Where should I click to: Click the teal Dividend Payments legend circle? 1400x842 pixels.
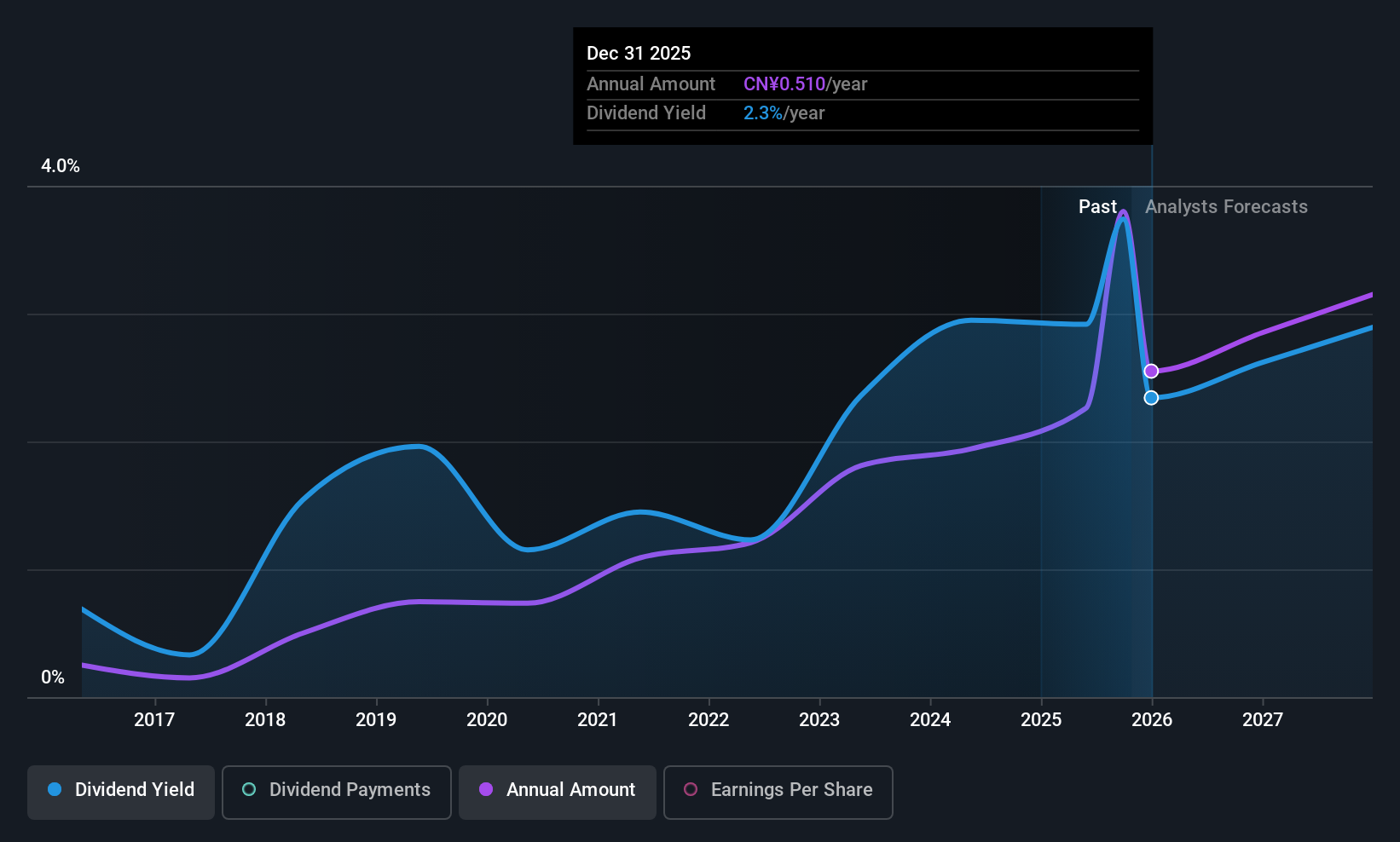pos(249,789)
